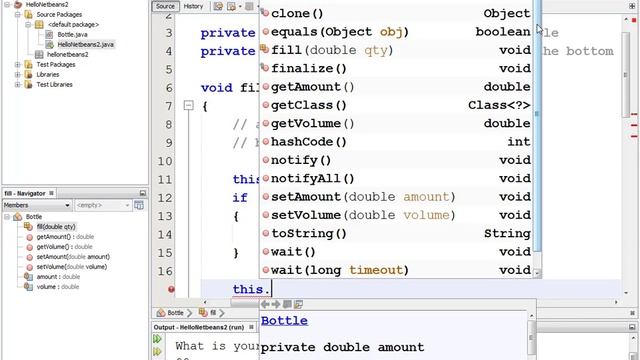This screenshot has width=640, height=360.
Task: Click the HelloNetbeans2 project icon
Action: pos(18,4)
